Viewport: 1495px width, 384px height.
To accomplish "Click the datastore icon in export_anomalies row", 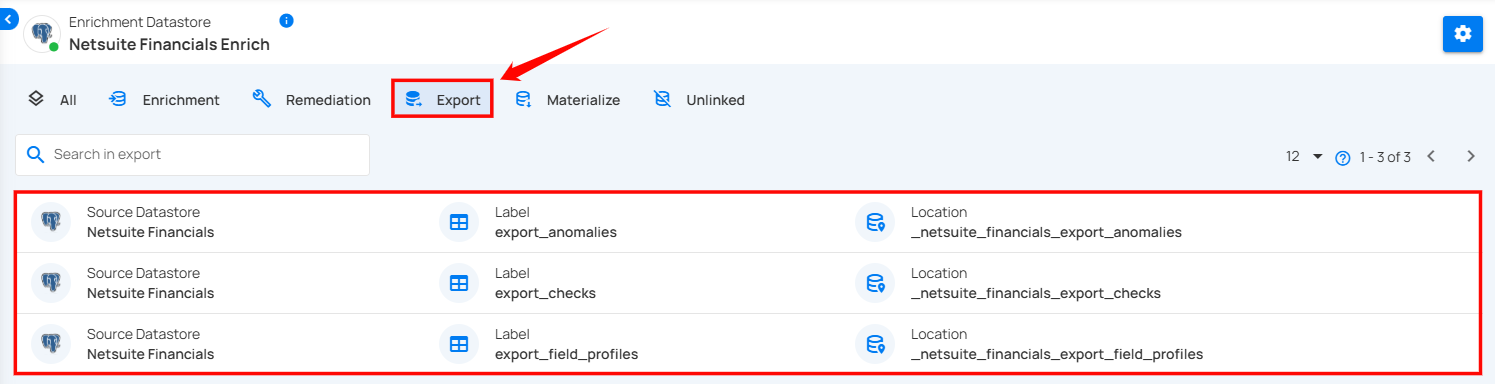I will (51, 222).
